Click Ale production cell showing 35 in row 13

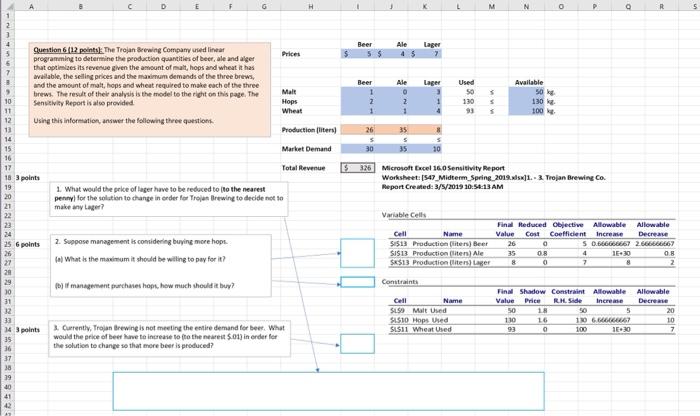391,130
